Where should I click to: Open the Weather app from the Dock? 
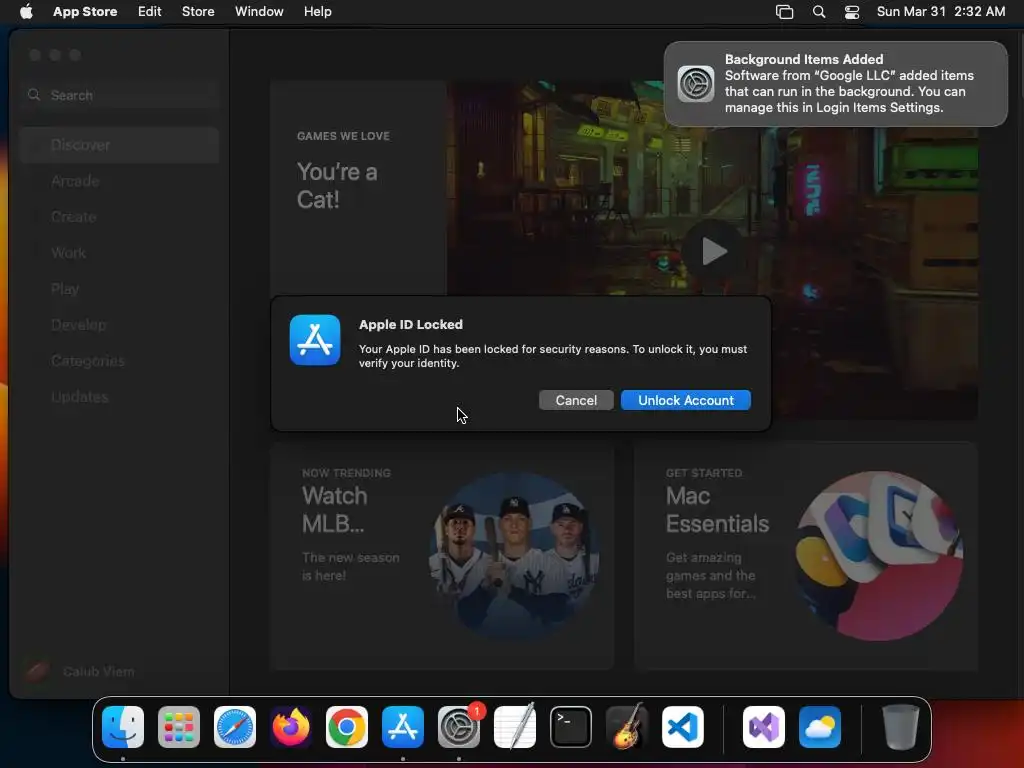820,727
